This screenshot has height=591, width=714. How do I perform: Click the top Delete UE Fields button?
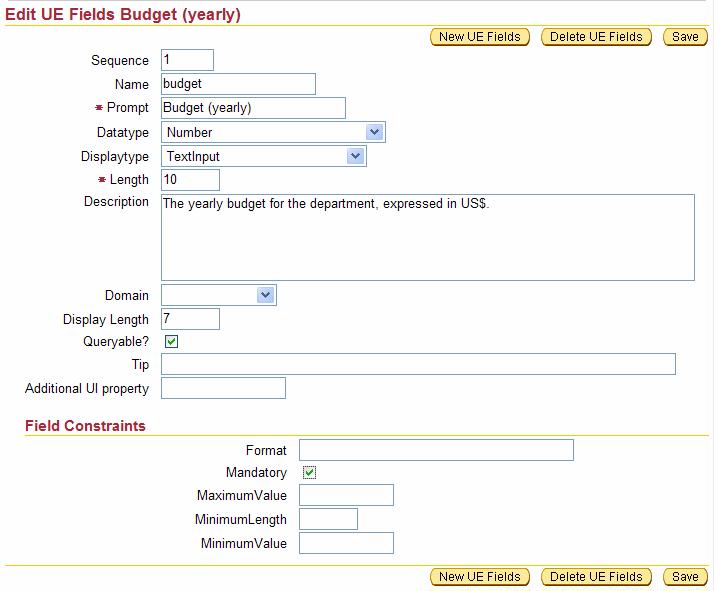pyautogui.click(x=596, y=37)
